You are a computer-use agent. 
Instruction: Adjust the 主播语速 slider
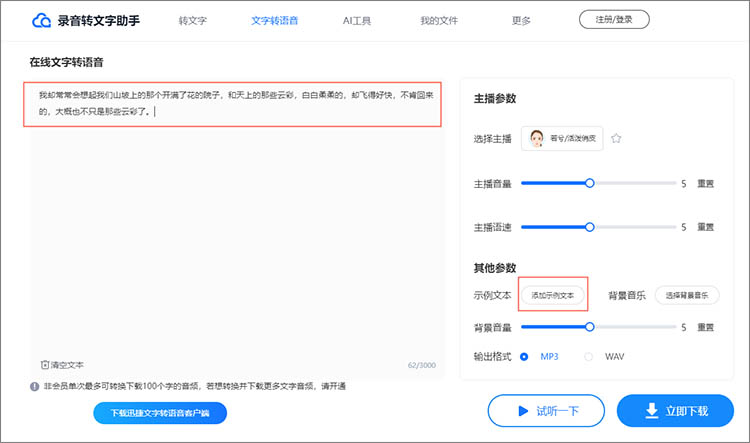(x=590, y=227)
